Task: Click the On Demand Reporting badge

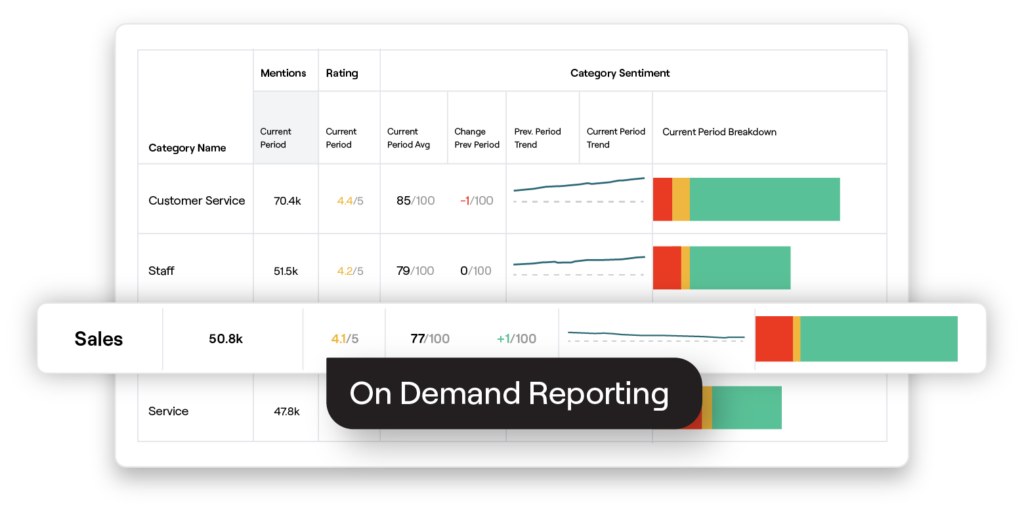Action: (x=509, y=394)
